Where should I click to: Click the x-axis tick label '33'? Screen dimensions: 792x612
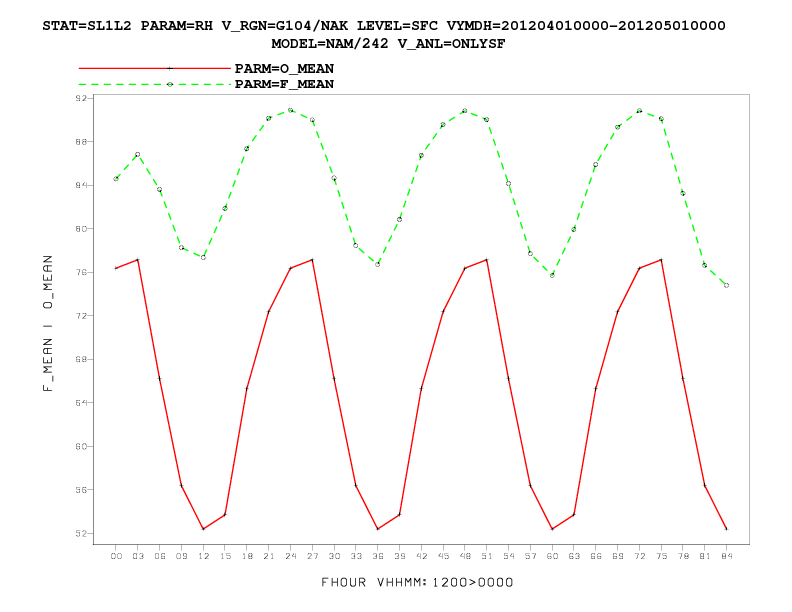click(356, 556)
